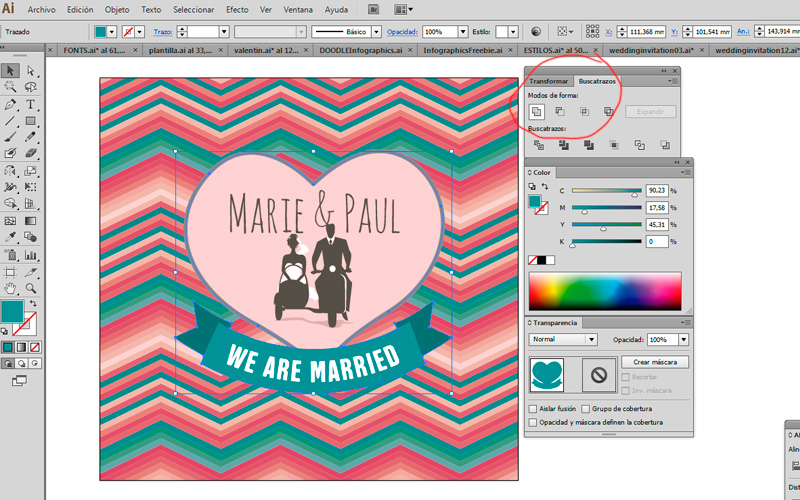Viewport: 800px width, 500px height.
Task: Click Unite shape mode in Buscatrazos
Action: tap(536, 112)
